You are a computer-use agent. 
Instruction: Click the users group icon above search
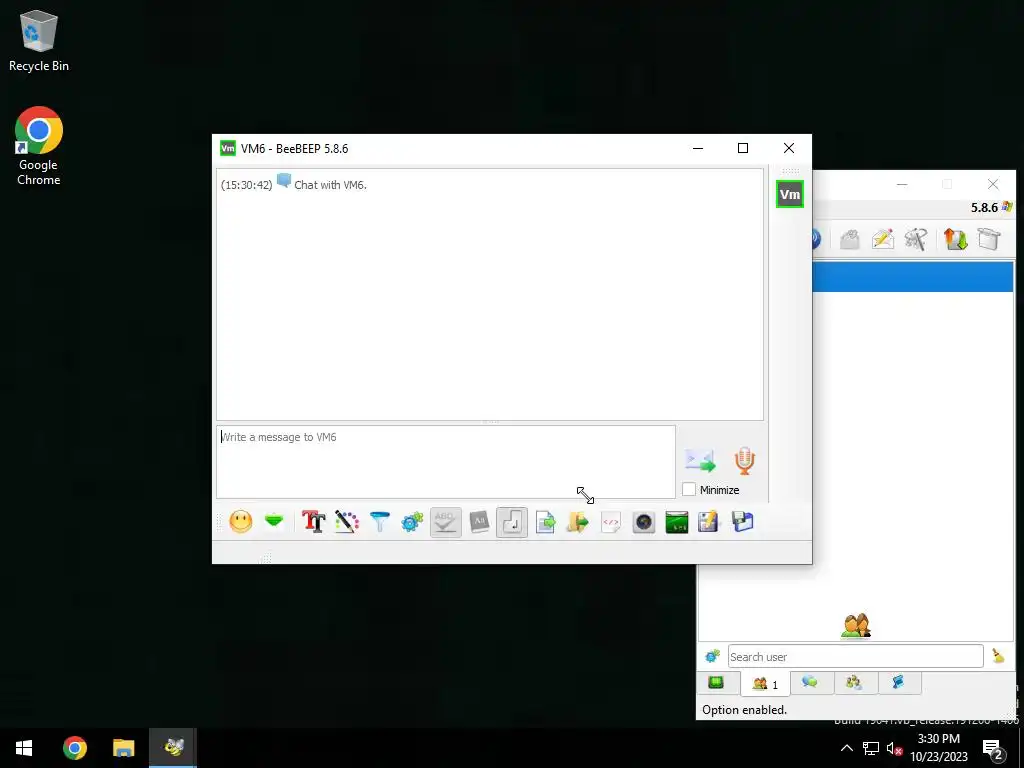point(856,625)
